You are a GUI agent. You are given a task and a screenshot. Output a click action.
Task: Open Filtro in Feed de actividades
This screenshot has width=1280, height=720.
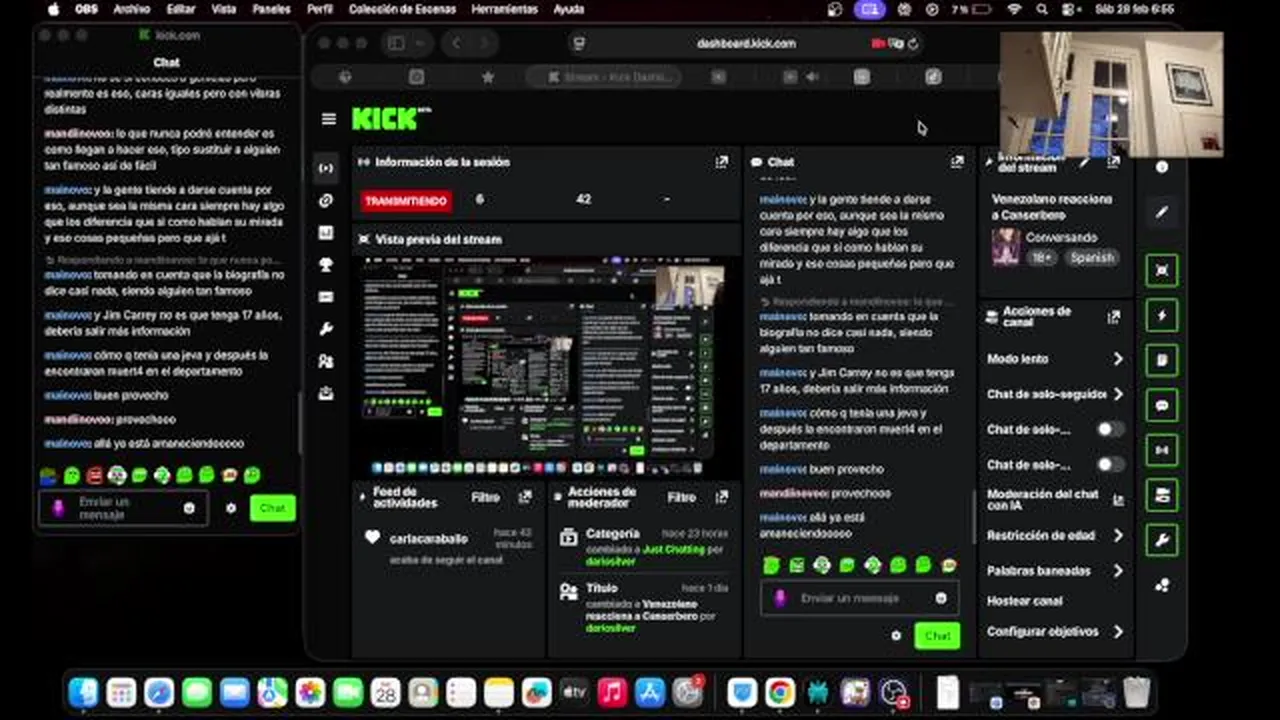[x=485, y=497]
